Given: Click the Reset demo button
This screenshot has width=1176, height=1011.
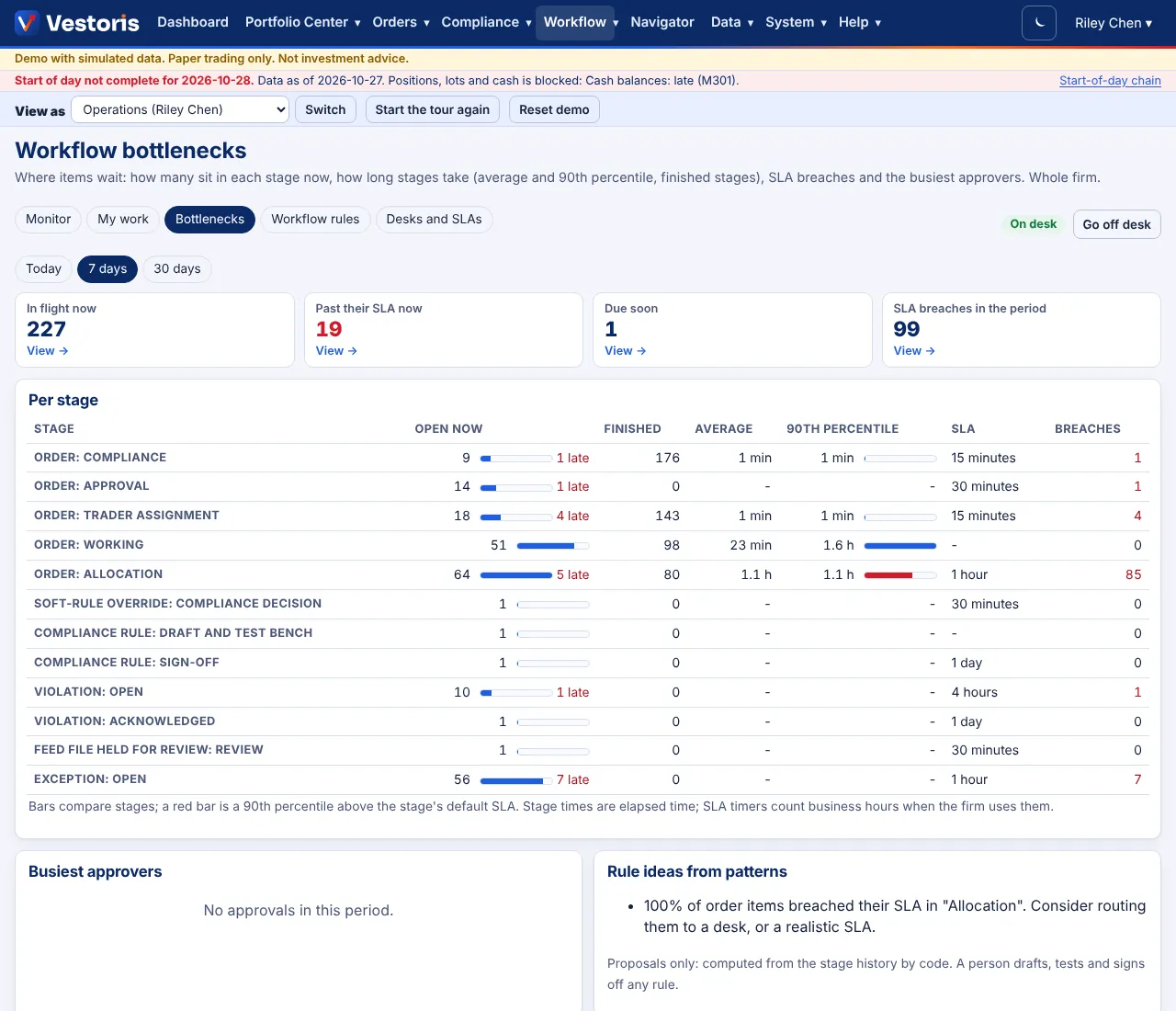Looking at the screenshot, I should tap(554, 109).
